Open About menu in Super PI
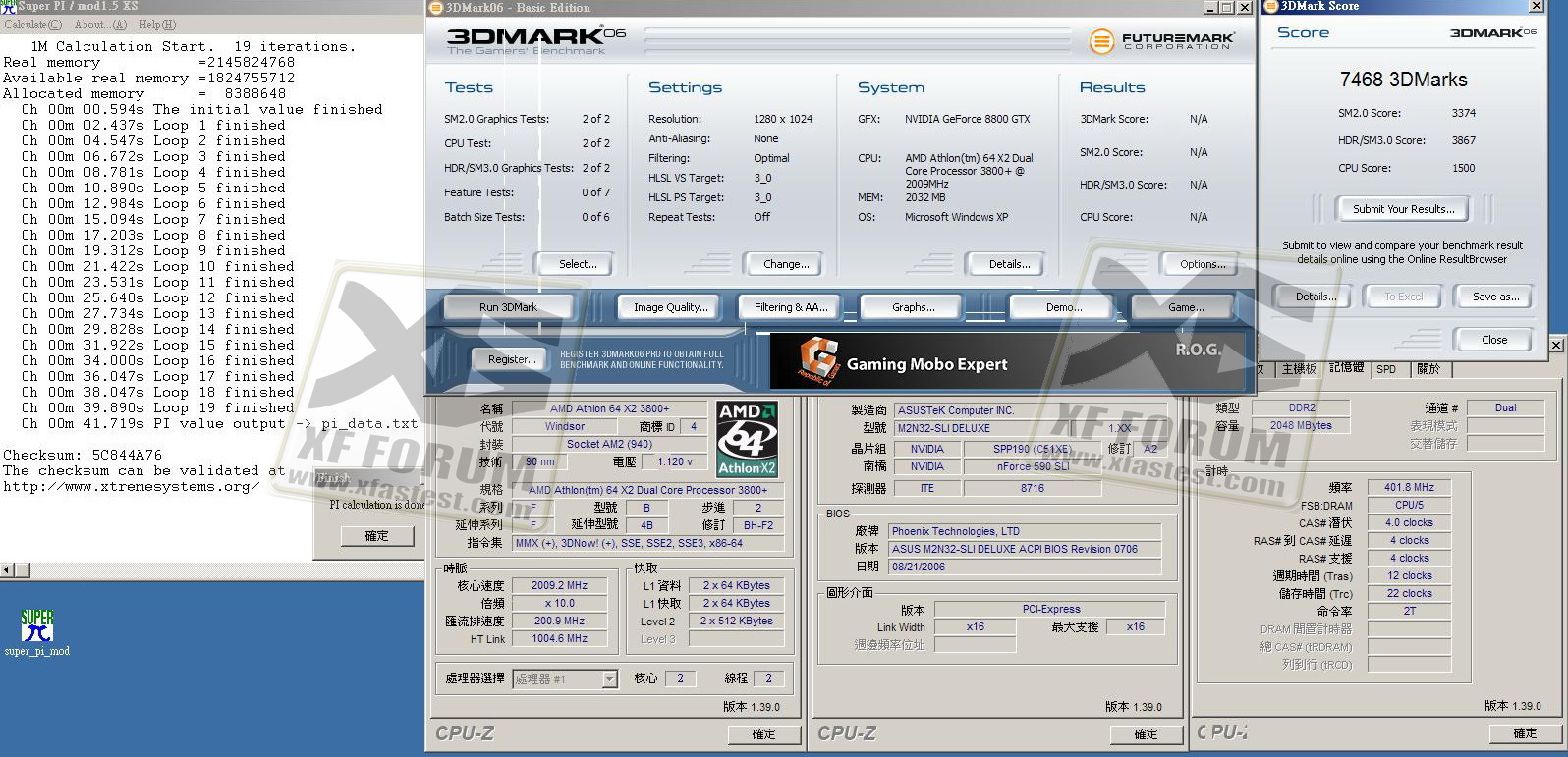Viewport: 1568px width, 757px height. 100,25
